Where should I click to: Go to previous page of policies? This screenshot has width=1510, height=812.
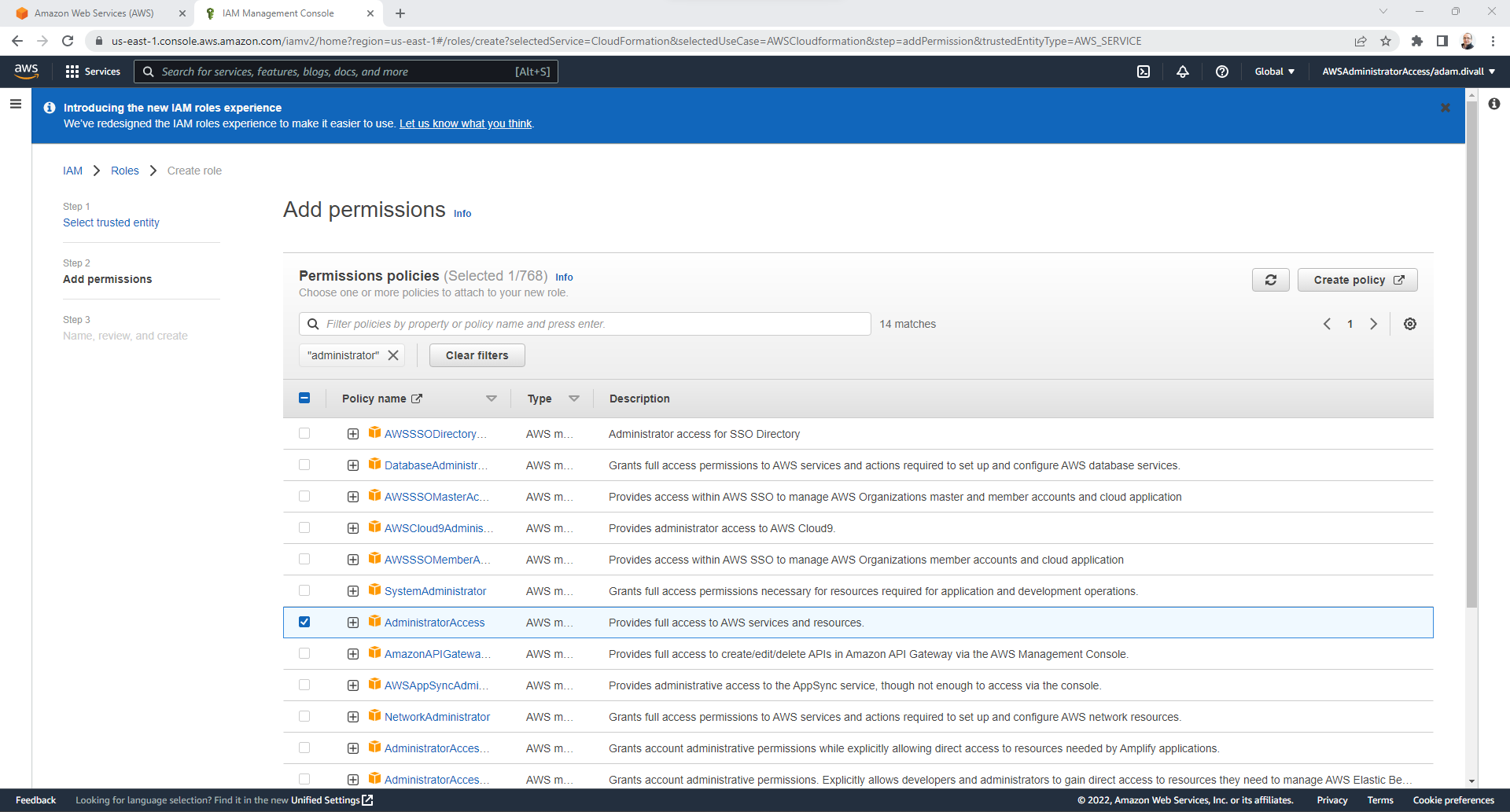(1327, 324)
